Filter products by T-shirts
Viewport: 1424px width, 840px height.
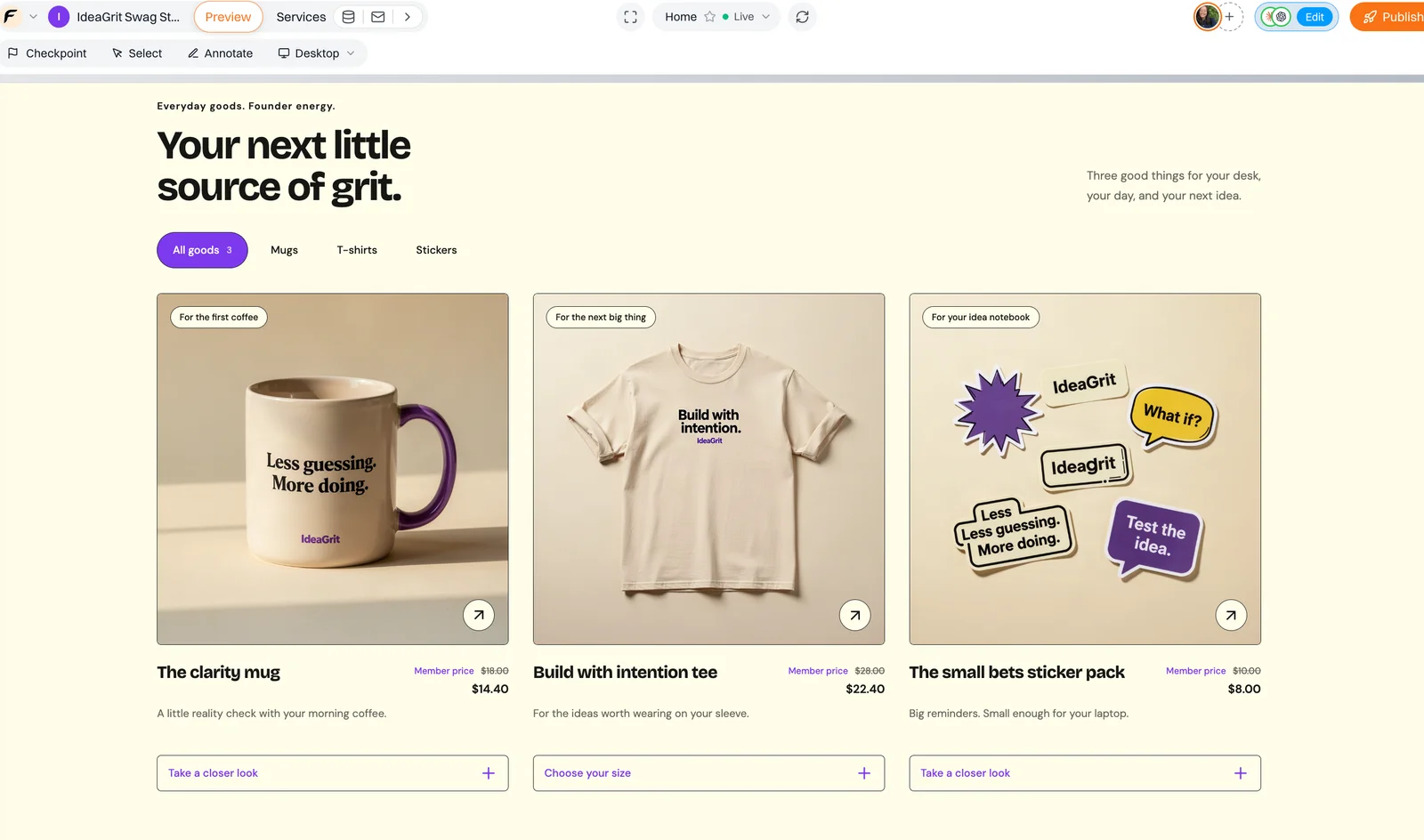357,250
